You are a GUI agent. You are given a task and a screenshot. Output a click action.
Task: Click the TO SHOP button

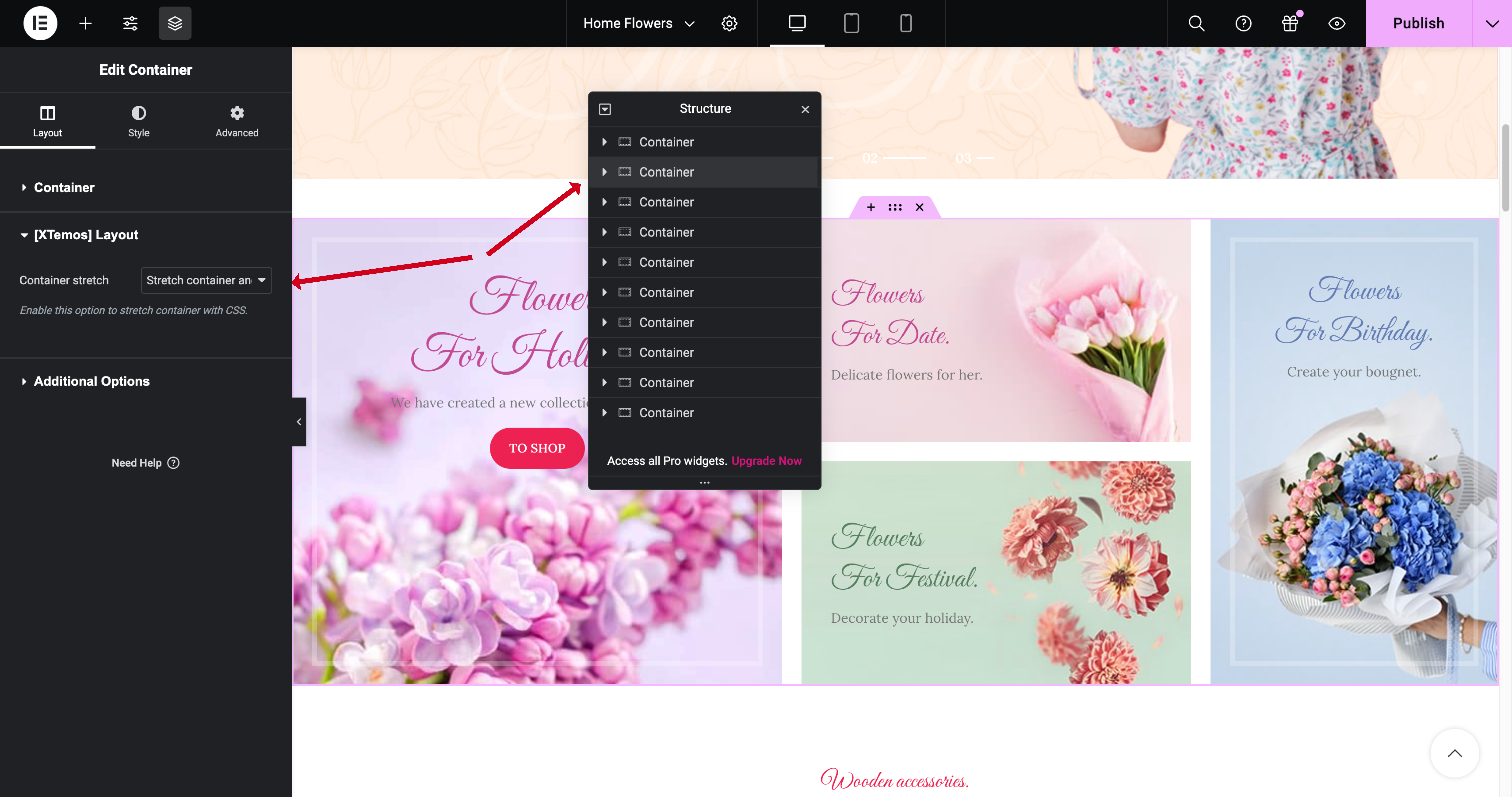(537, 448)
